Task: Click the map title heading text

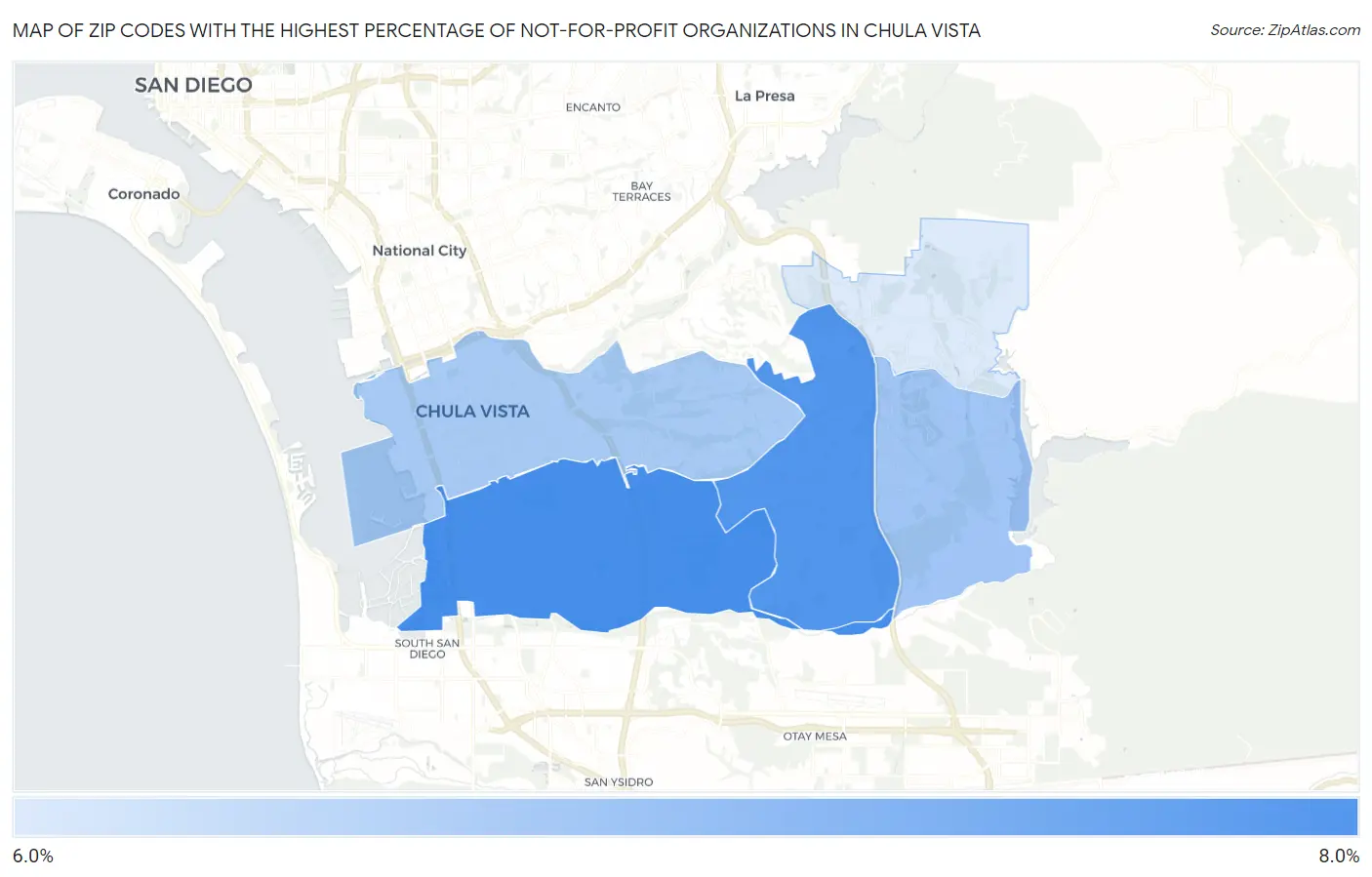Action: (x=497, y=30)
